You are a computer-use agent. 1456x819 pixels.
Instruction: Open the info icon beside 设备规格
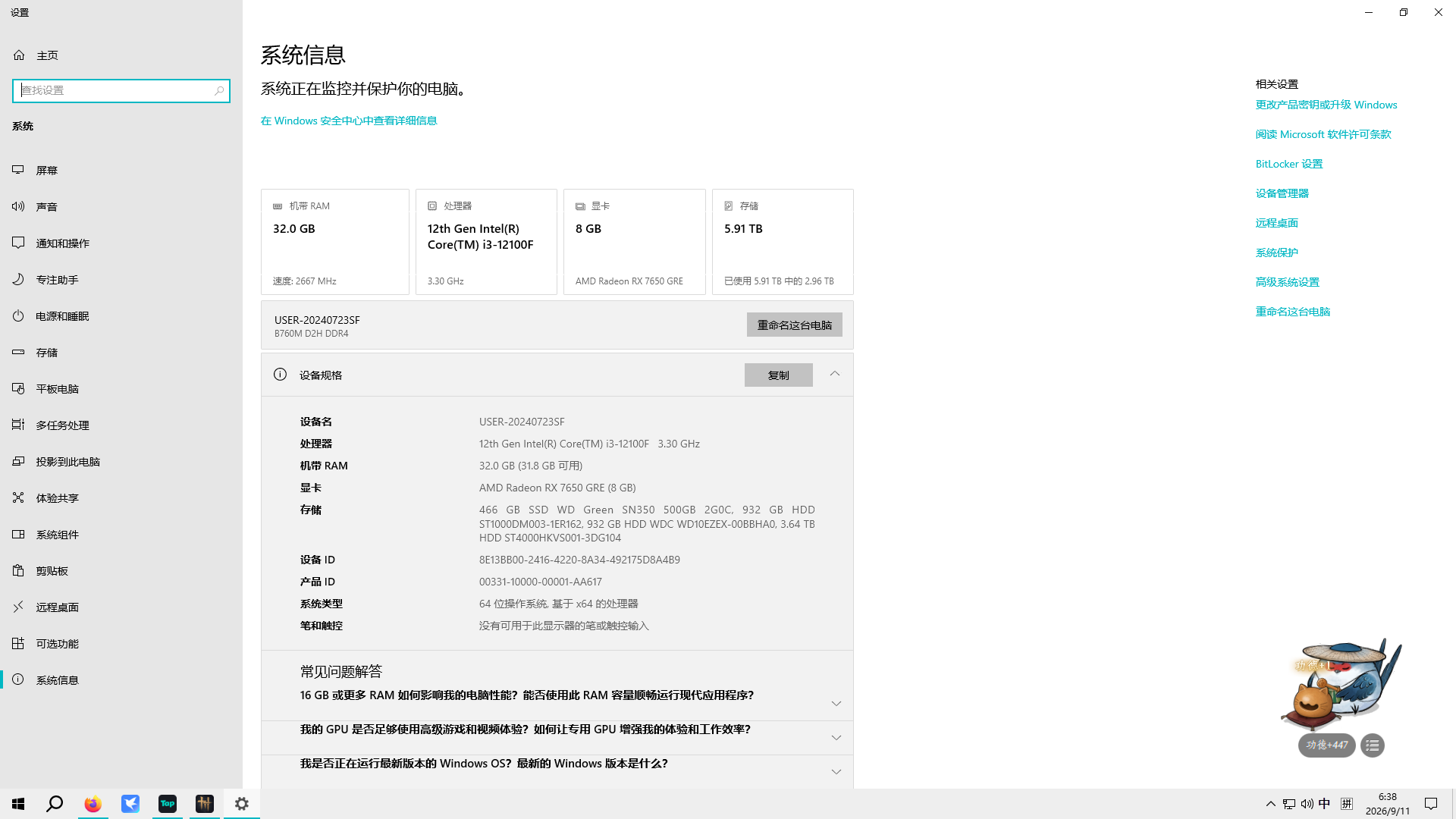(280, 375)
